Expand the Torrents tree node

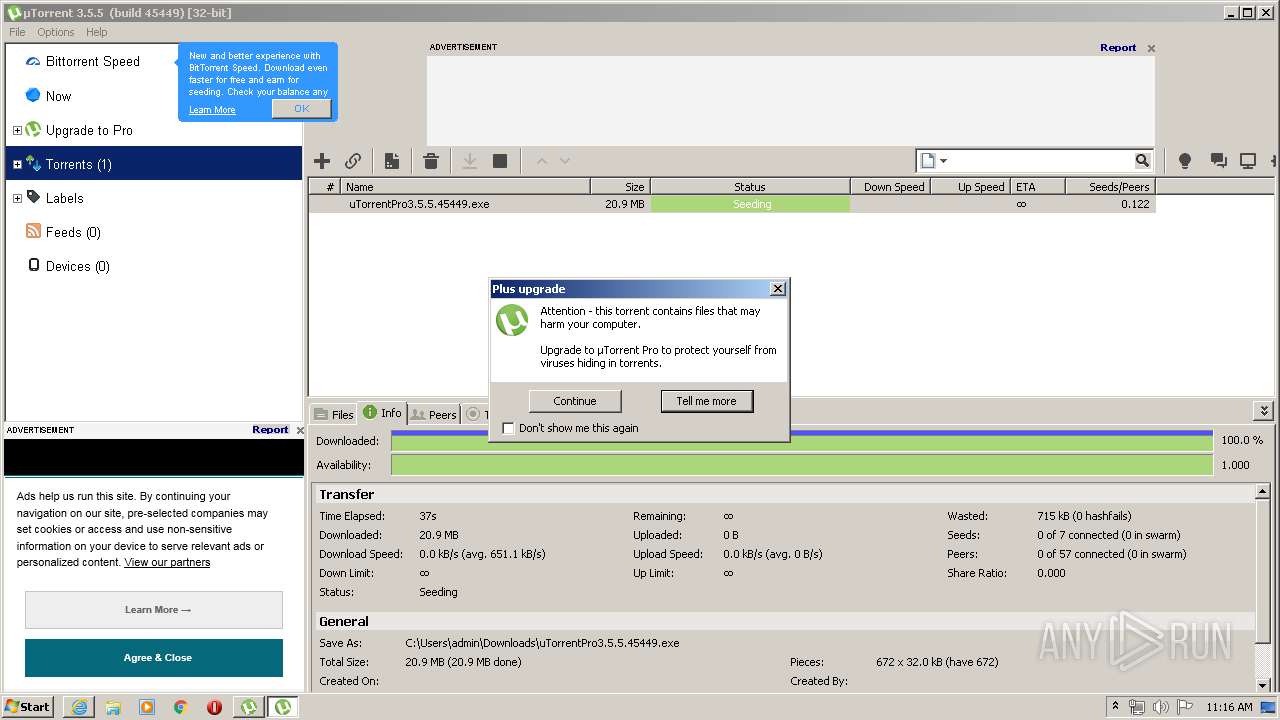point(17,164)
